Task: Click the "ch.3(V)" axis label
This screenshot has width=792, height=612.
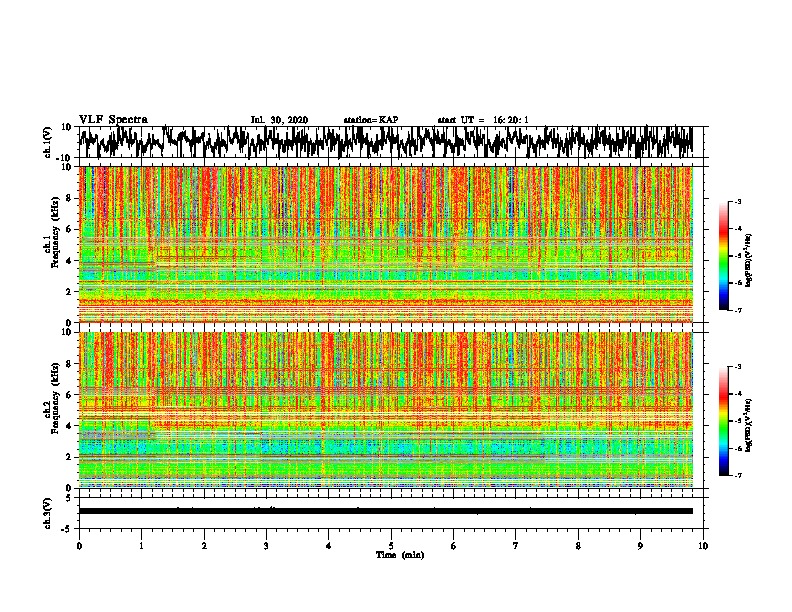Action: tap(48, 513)
